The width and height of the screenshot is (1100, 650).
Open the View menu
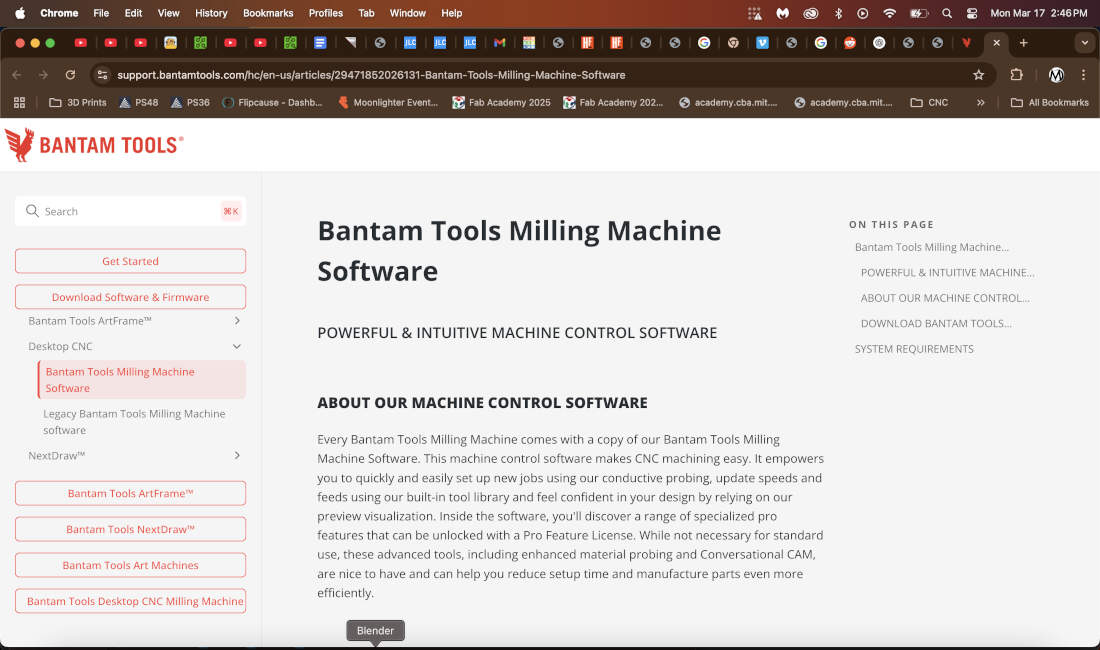(x=168, y=13)
